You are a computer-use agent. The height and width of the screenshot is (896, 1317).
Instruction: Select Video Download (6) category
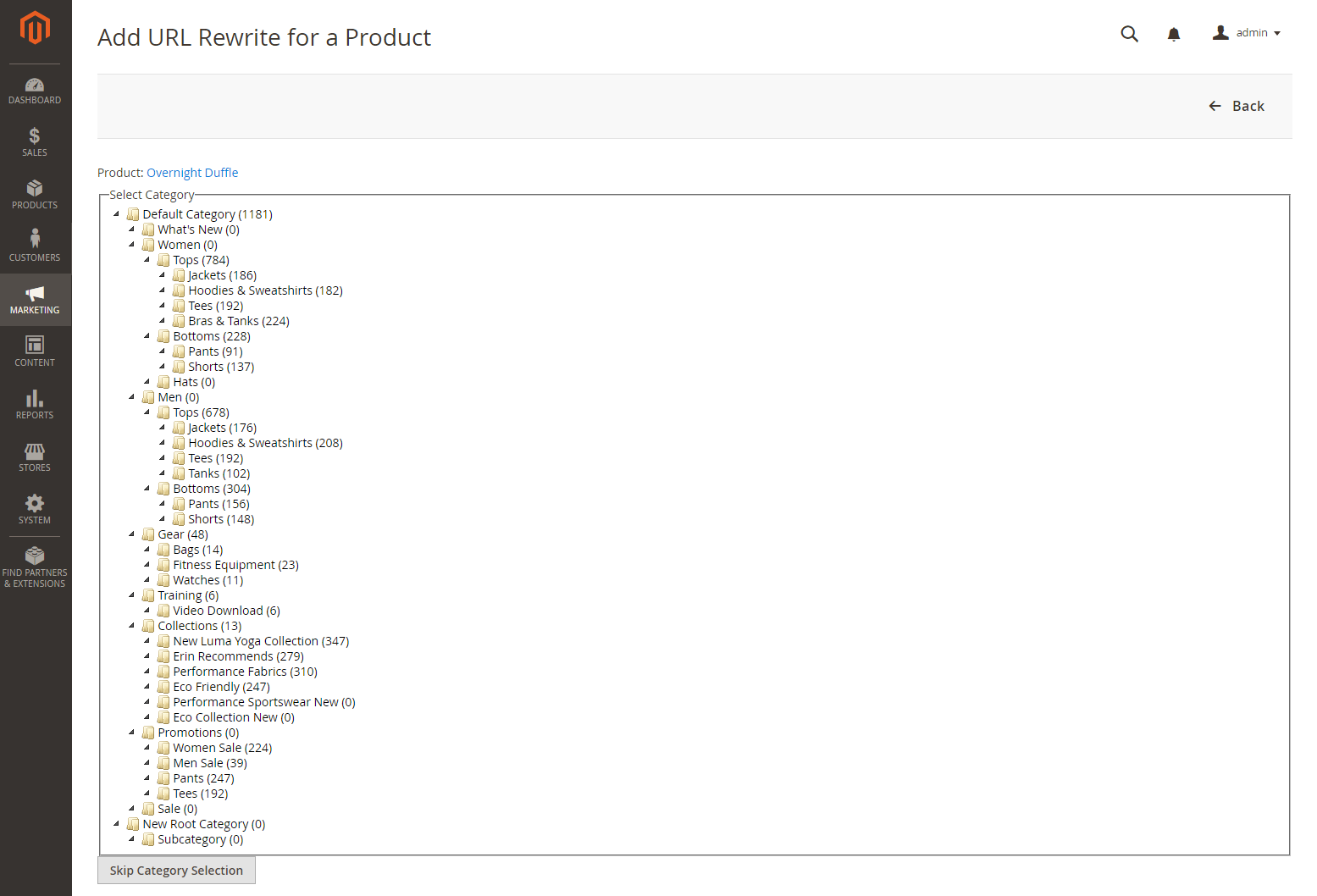tap(226, 611)
